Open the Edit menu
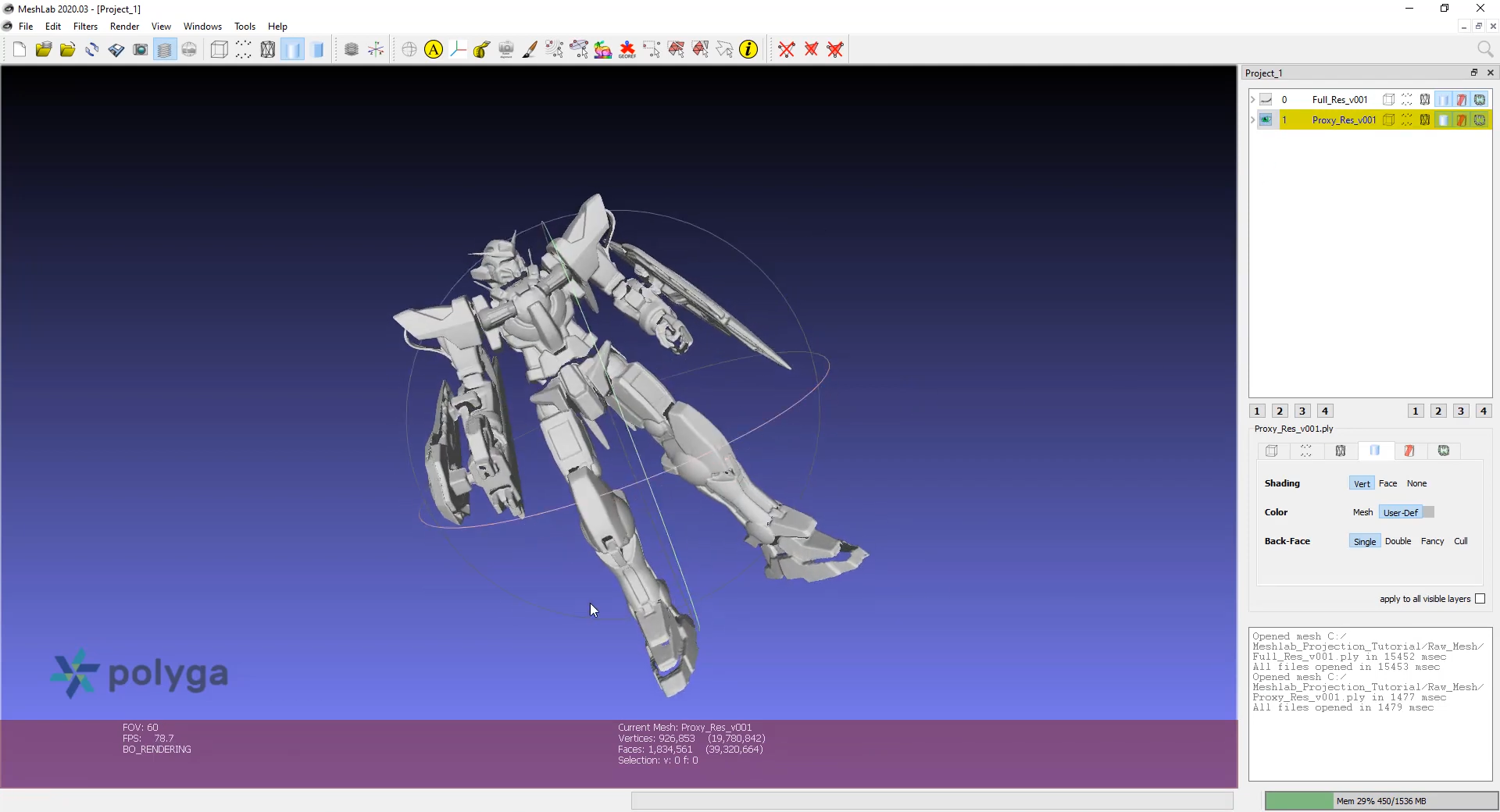The image size is (1500, 812). (x=53, y=27)
